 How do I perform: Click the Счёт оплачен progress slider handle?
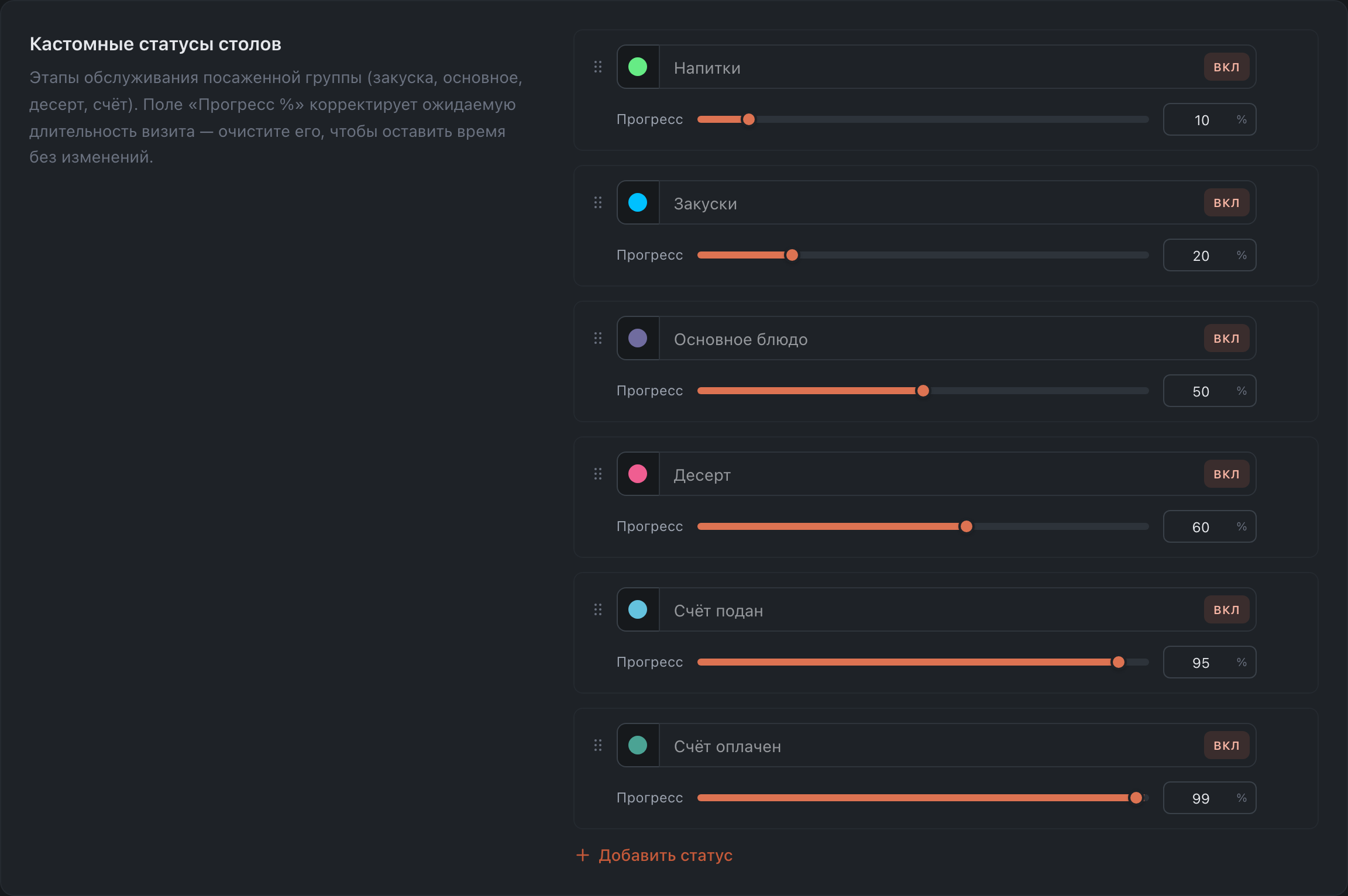coord(1136,798)
